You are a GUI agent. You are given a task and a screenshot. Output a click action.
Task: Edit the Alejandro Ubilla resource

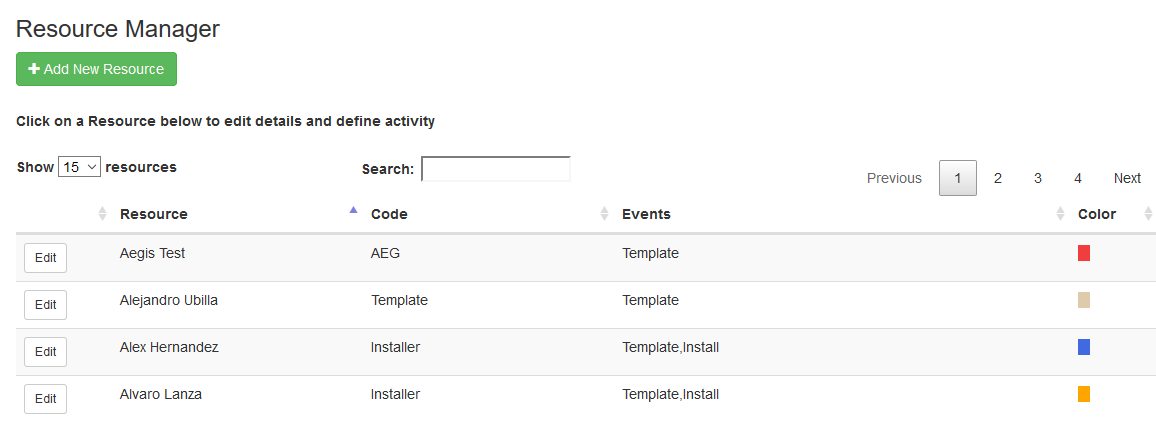45,305
